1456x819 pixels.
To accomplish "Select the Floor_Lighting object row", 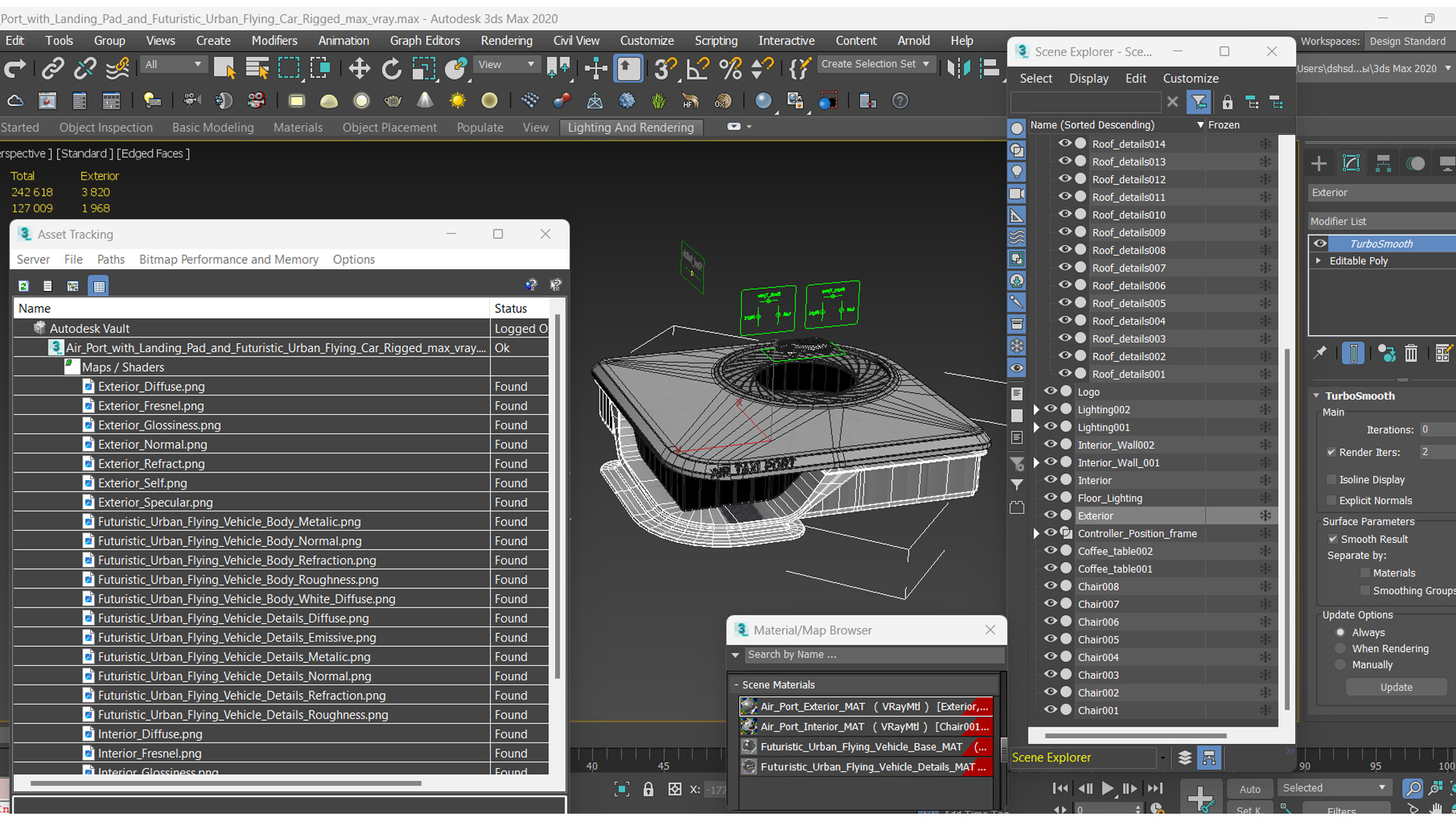I will [x=1153, y=498].
